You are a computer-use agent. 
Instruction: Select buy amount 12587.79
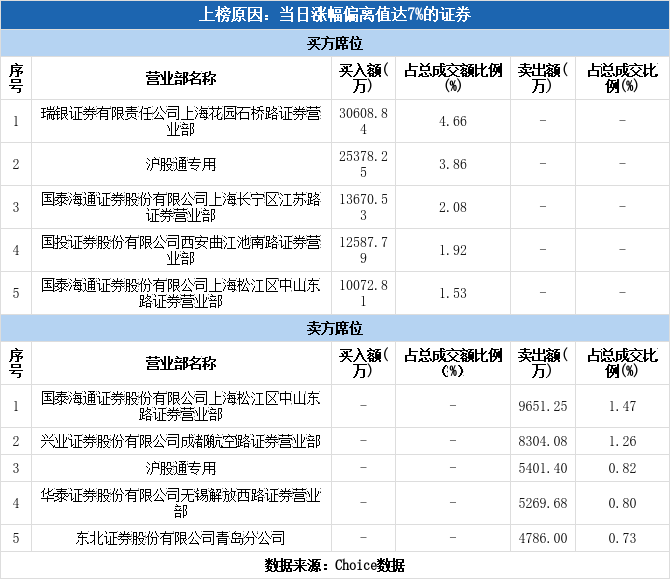(363, 250)
